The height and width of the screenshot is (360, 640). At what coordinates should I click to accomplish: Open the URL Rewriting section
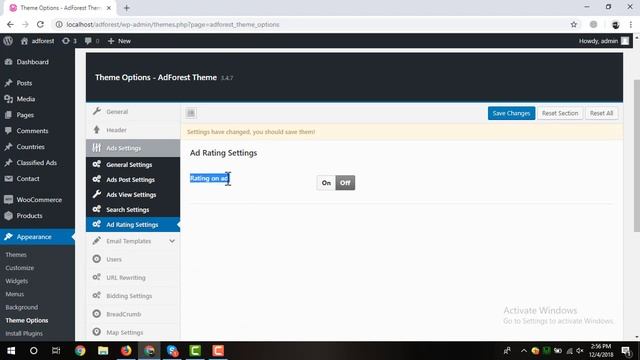tap(133, 278)
